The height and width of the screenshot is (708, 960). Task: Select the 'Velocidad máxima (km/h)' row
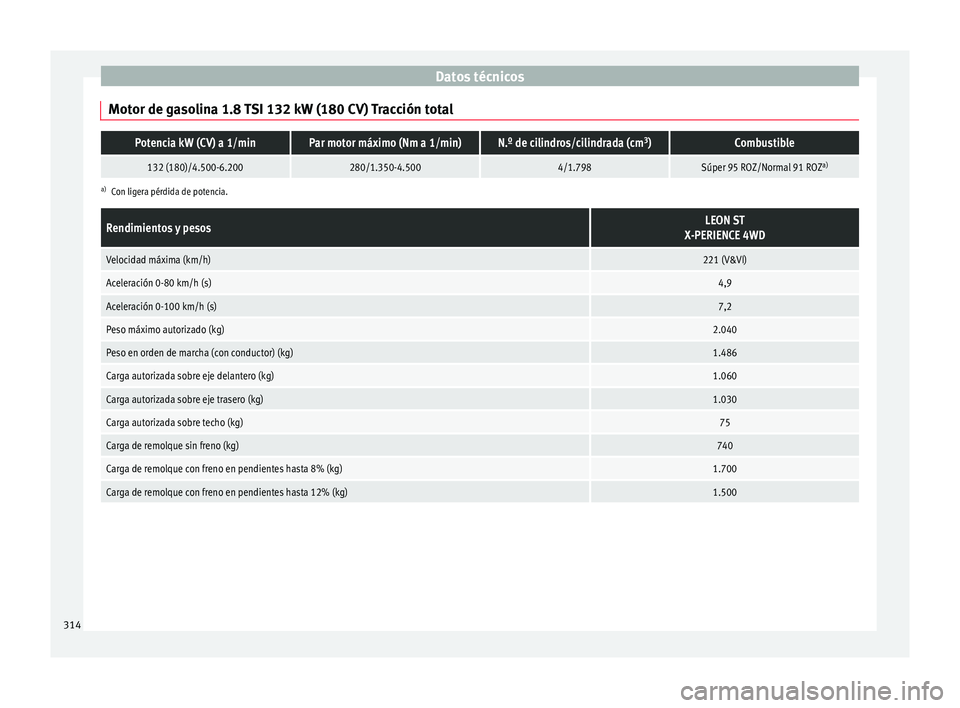coord(158,260)
